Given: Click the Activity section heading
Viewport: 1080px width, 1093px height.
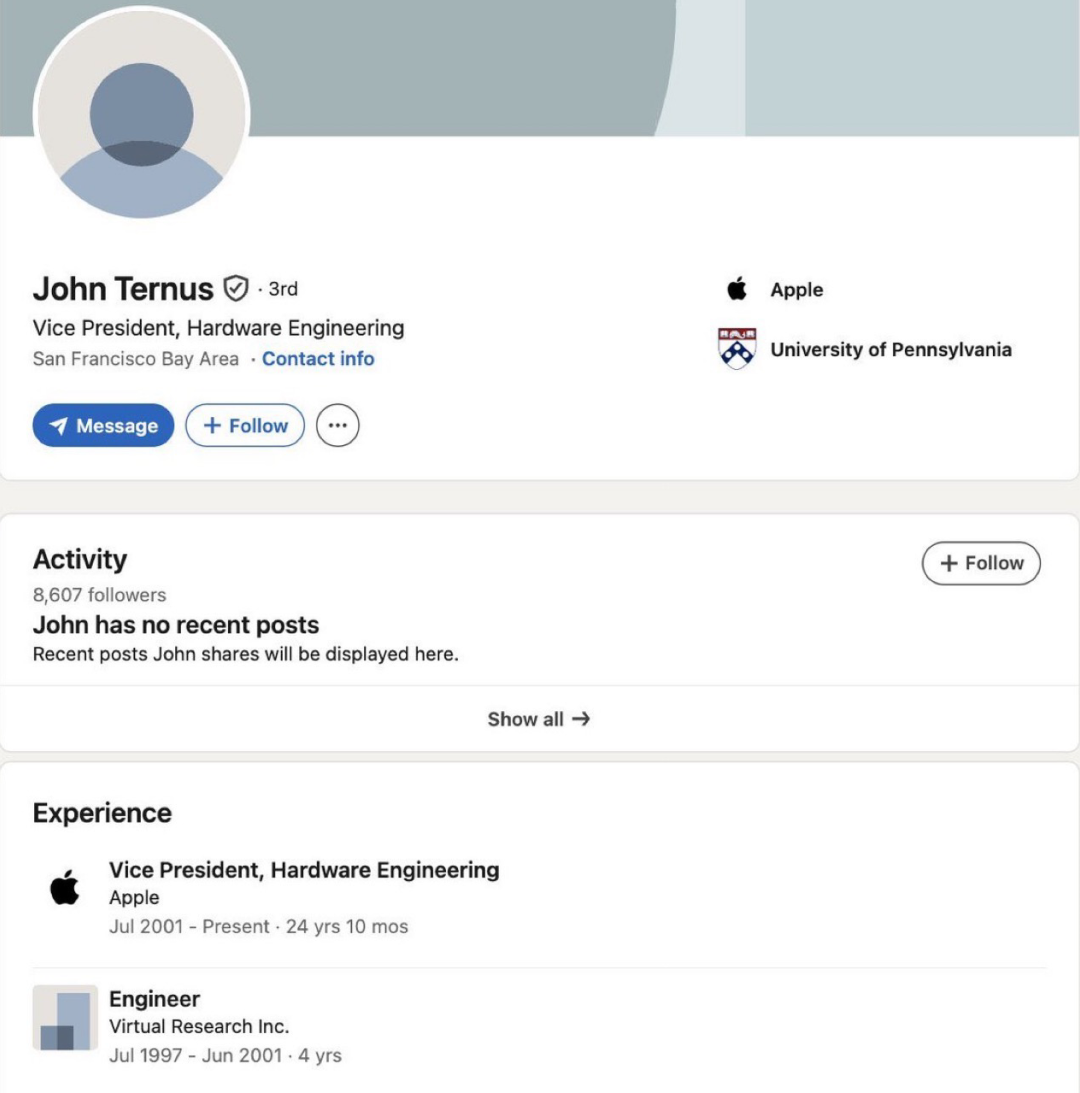Looking at the screenshot, I should [79, 559].
